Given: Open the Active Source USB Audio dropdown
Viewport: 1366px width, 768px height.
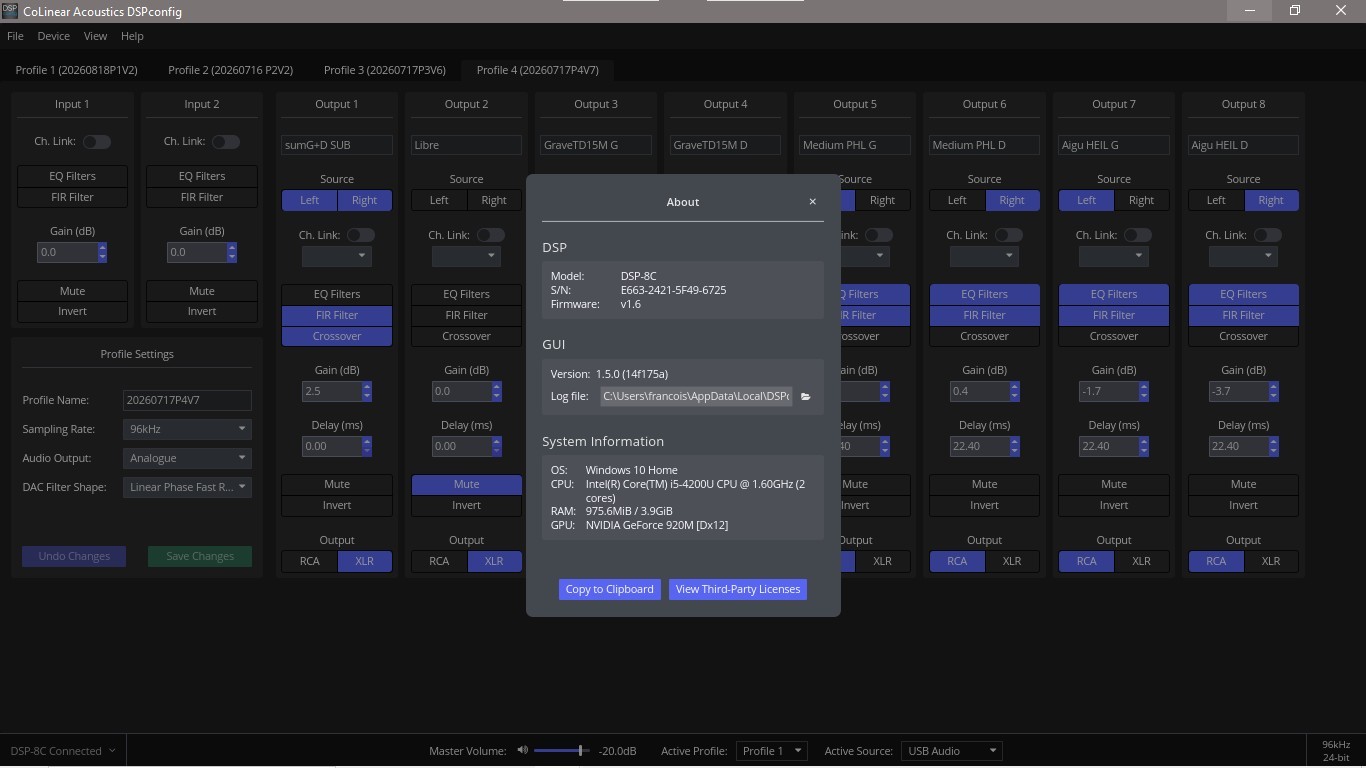Looking at the screenshot, I should click(951, 751).
